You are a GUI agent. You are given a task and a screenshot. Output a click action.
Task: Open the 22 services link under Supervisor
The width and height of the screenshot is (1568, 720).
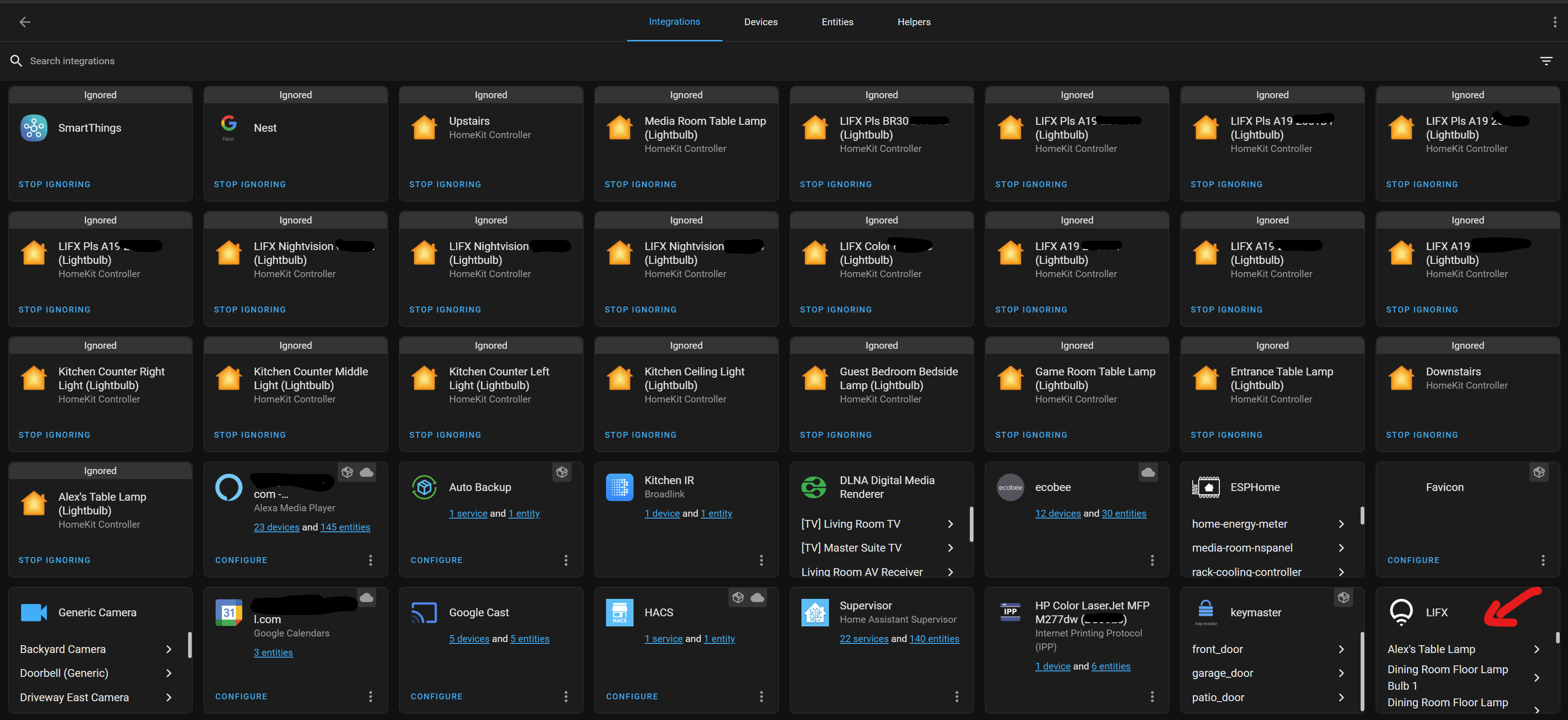864,638
